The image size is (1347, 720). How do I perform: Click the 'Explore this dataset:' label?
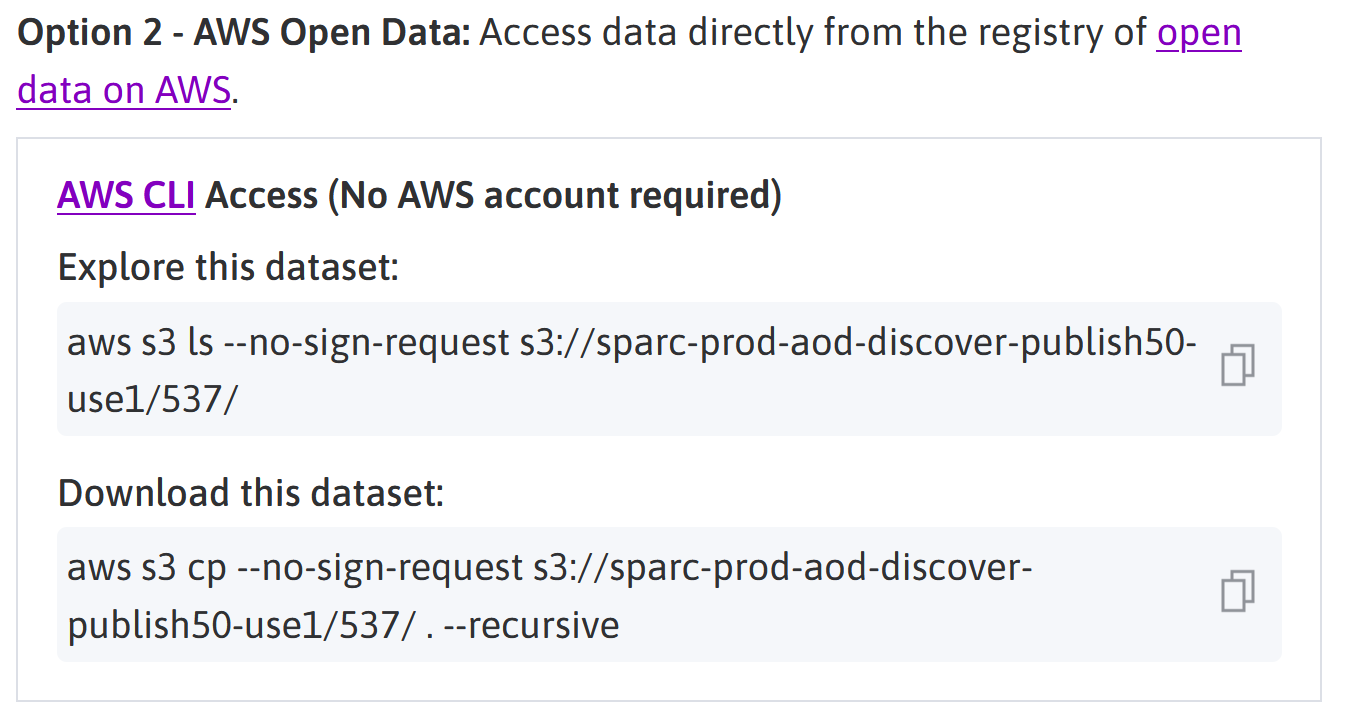click(x=228, y=268)
